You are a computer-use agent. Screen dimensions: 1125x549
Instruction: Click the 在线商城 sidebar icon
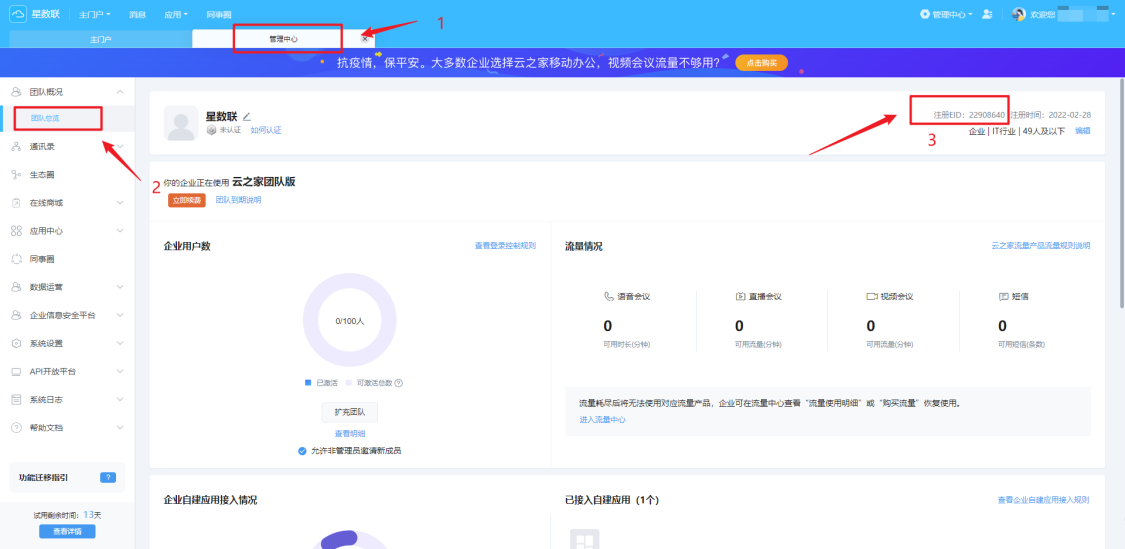click(x=17, y=202)
